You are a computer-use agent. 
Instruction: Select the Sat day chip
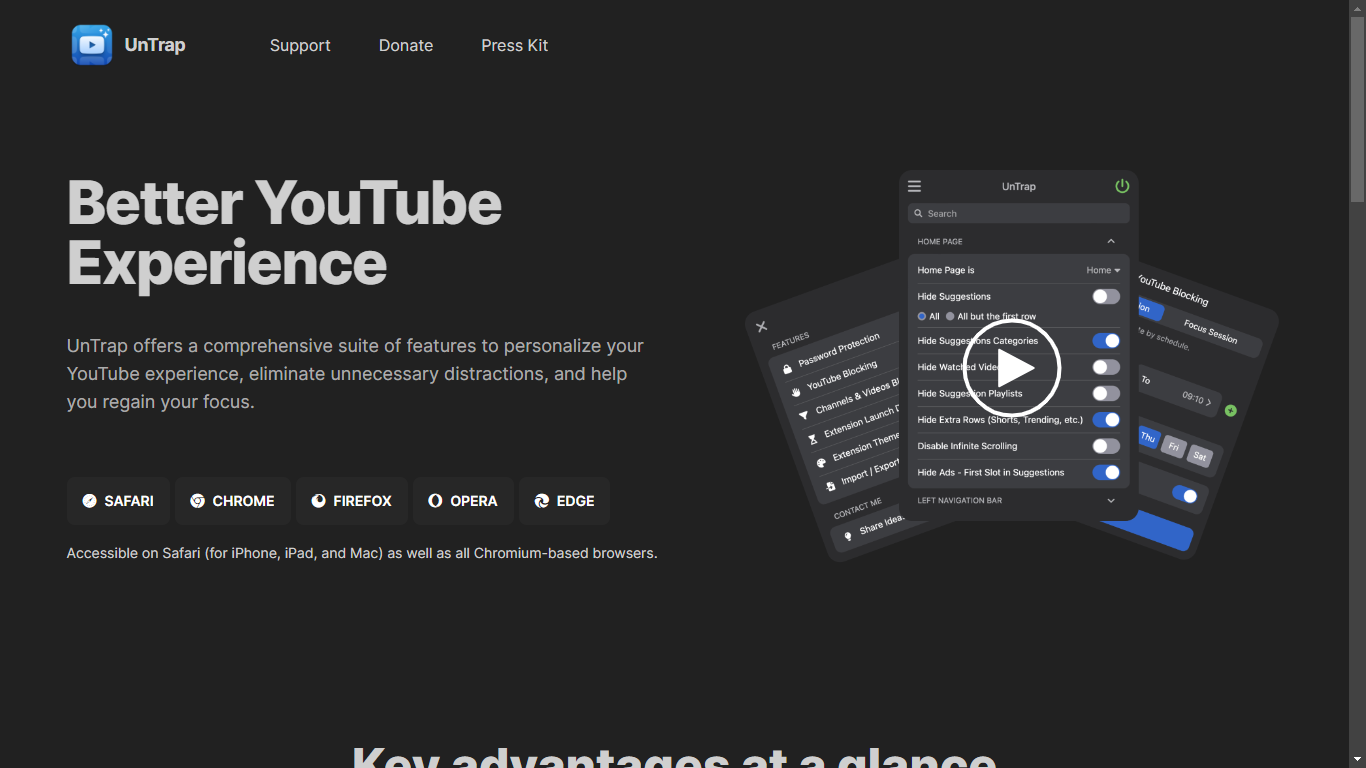click(x=1200, y=456)
